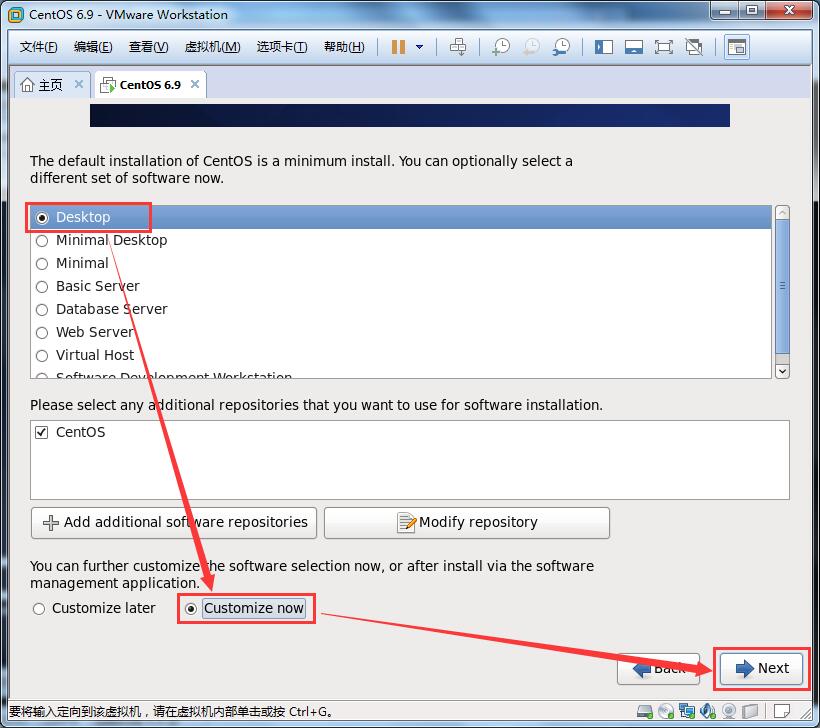Pause the virtual machine with the pause icon
Image resolution: width=820 pixels, height=728 pixels.
coord(398,47)
